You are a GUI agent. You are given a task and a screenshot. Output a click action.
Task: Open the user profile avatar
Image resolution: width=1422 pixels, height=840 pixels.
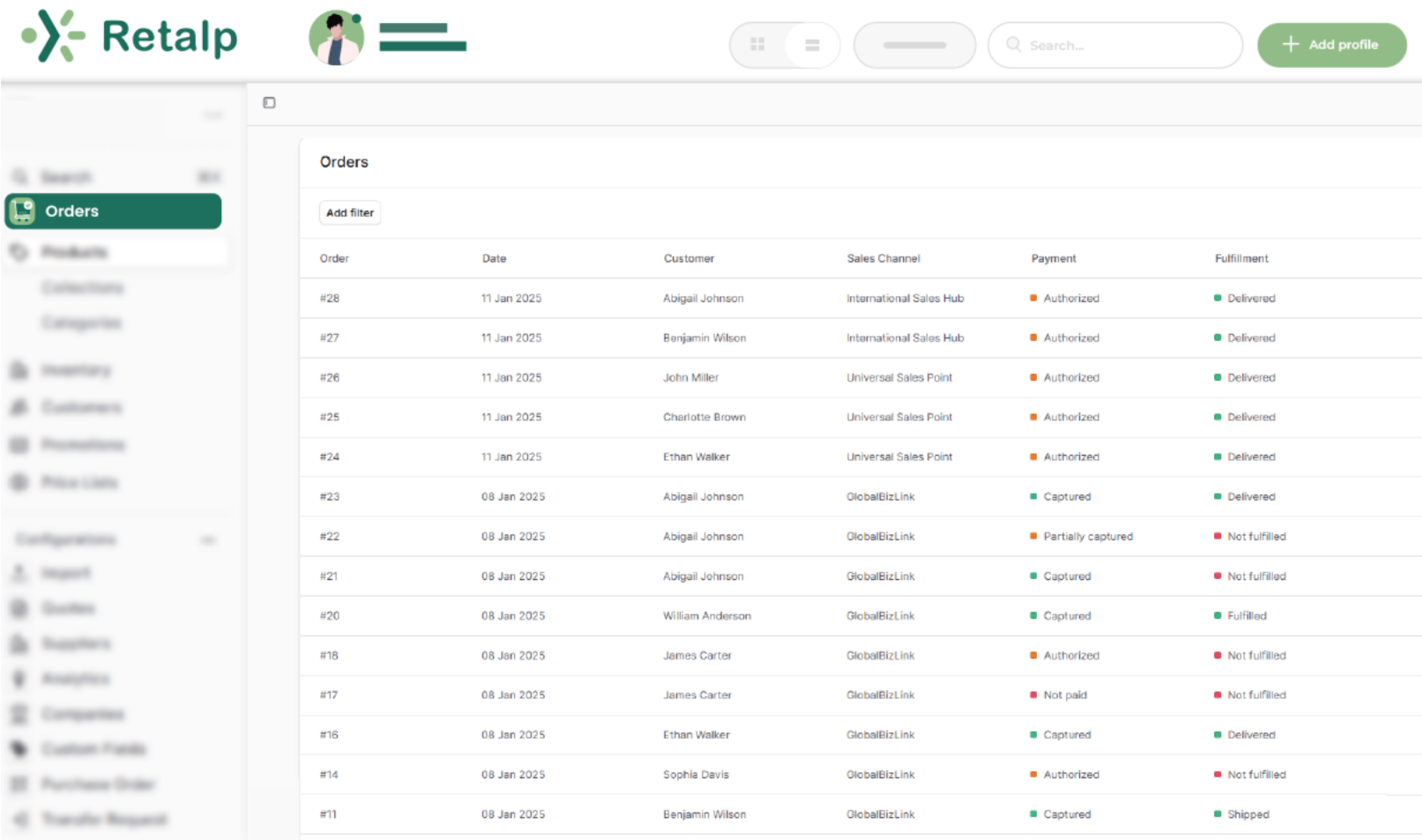[x=336, y=37]
